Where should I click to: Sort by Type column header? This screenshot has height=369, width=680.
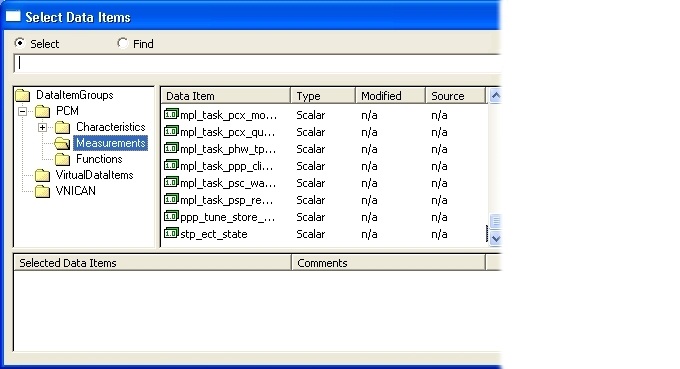point(323,96)
